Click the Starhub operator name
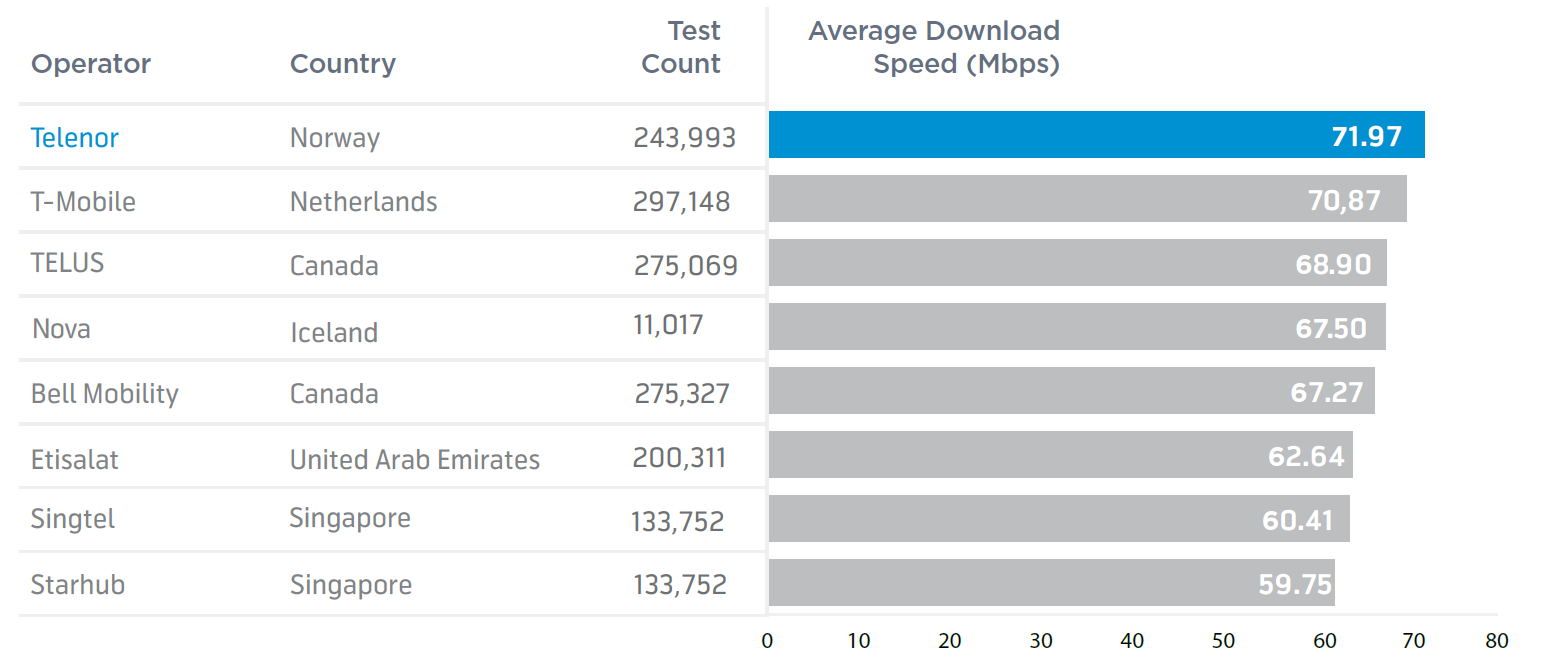 click(78, 584)
